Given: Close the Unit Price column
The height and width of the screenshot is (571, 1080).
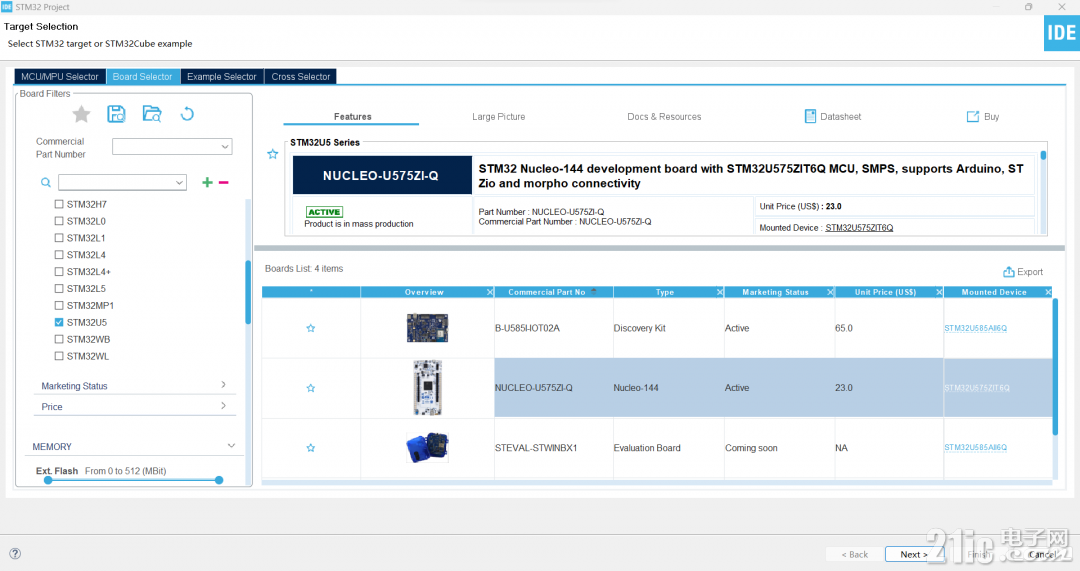Looking at the screenshot, I should [939, 292].
